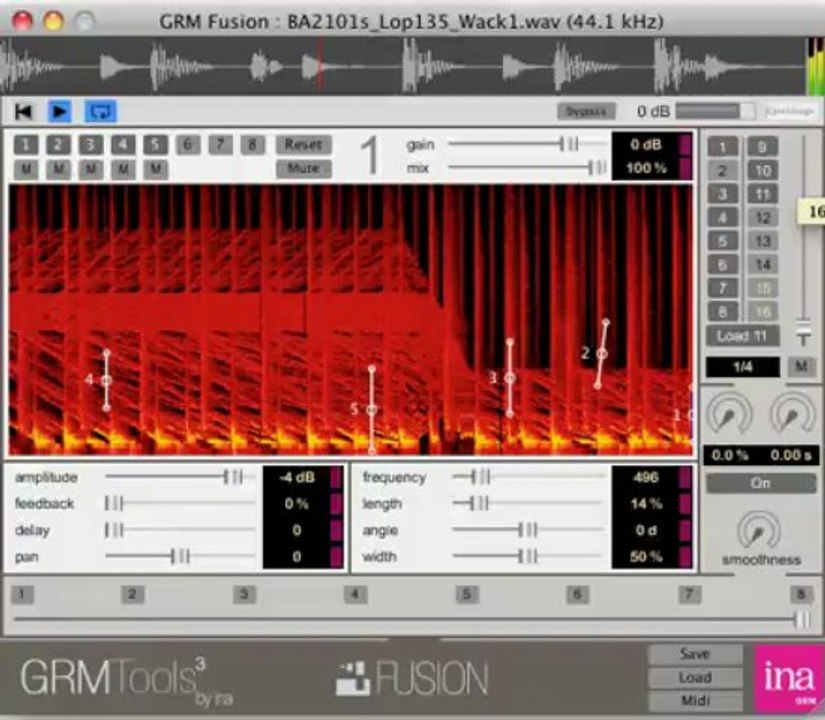Screen dimensions: 825x720
Task: Recall preset 10 in right panel
Action: tap(762, 171)
